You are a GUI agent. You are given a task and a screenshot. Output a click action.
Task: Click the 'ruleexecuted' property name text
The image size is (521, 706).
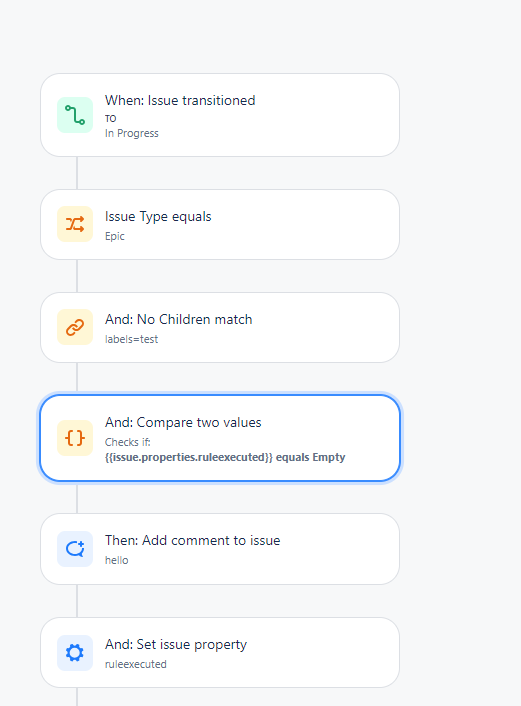136,664
